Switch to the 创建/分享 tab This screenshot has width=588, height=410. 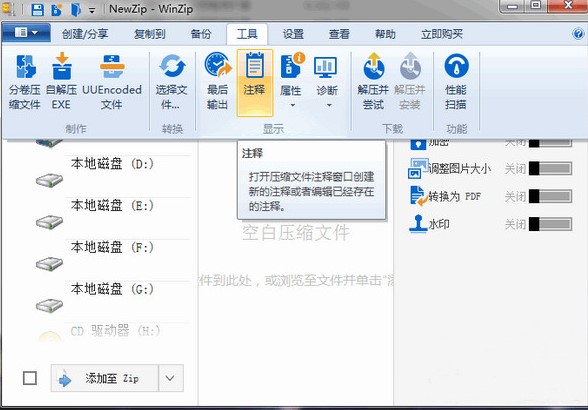pos(85,34)
